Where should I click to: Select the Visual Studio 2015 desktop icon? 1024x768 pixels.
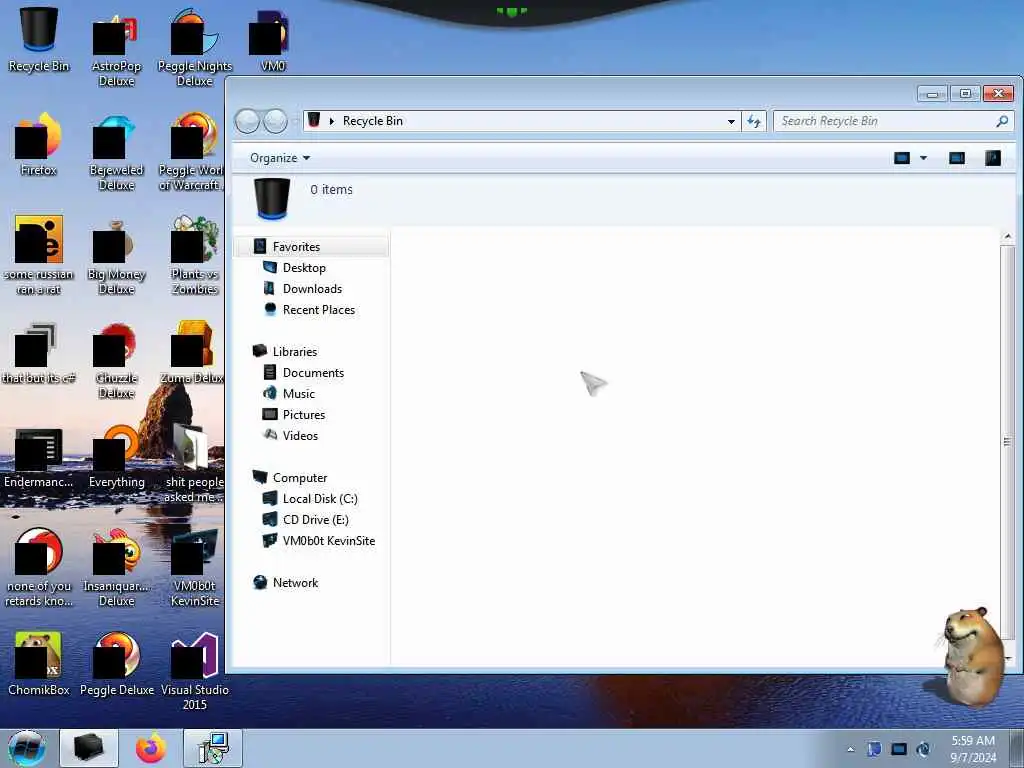click(195, 671)
